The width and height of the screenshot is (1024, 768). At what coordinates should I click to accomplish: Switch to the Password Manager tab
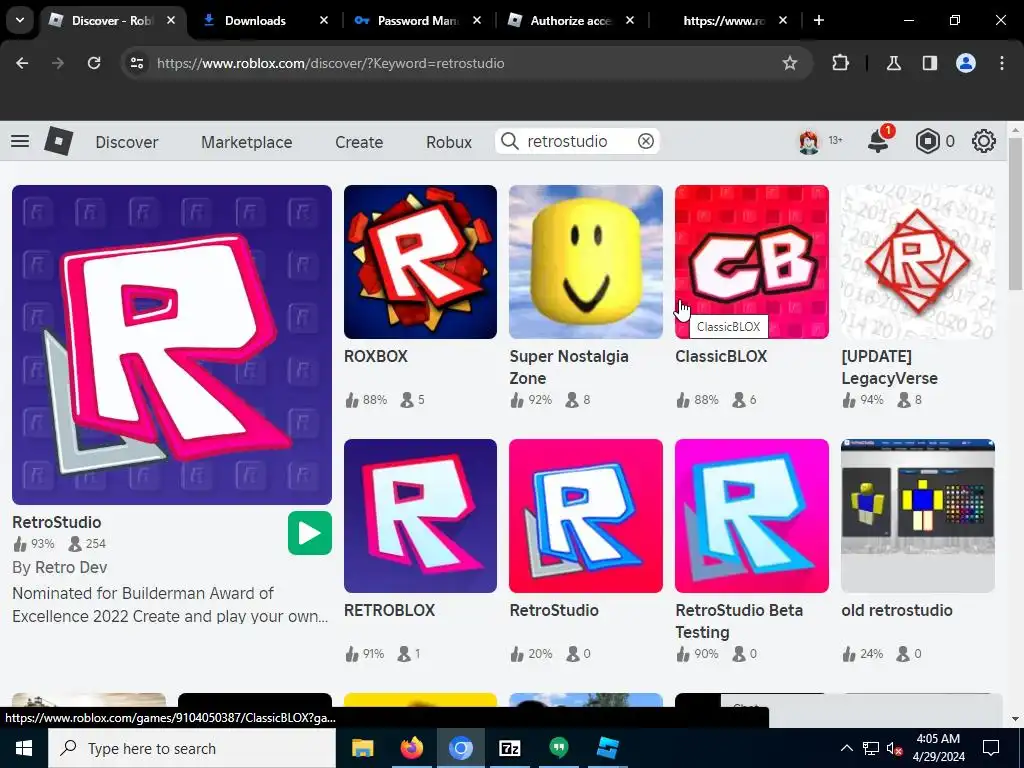coord(418,20)
